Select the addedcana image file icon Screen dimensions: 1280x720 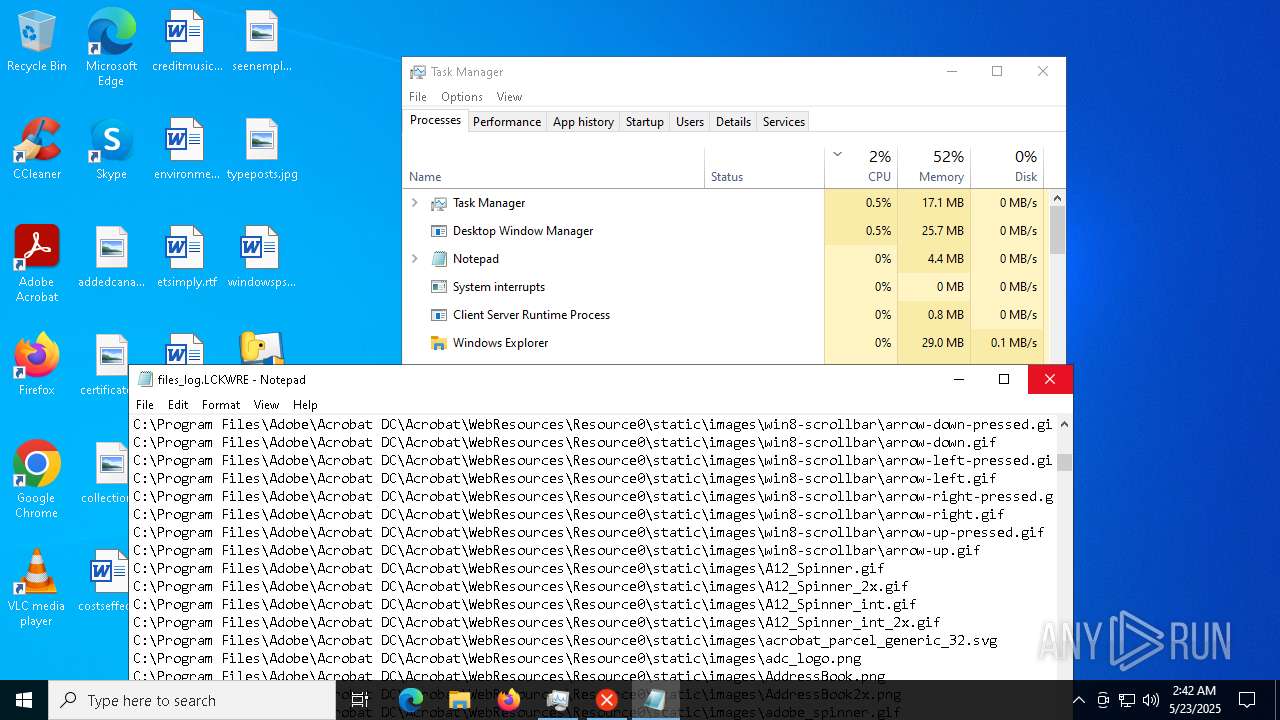pos(111,257)
